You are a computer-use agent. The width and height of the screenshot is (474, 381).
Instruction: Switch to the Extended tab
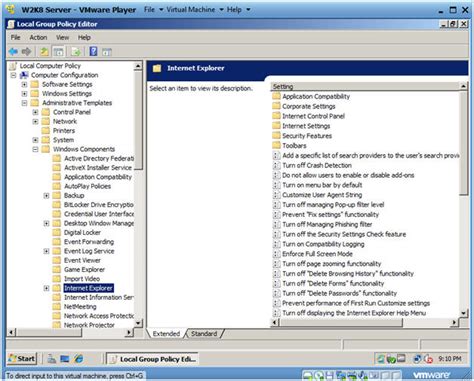pos(166,334)
